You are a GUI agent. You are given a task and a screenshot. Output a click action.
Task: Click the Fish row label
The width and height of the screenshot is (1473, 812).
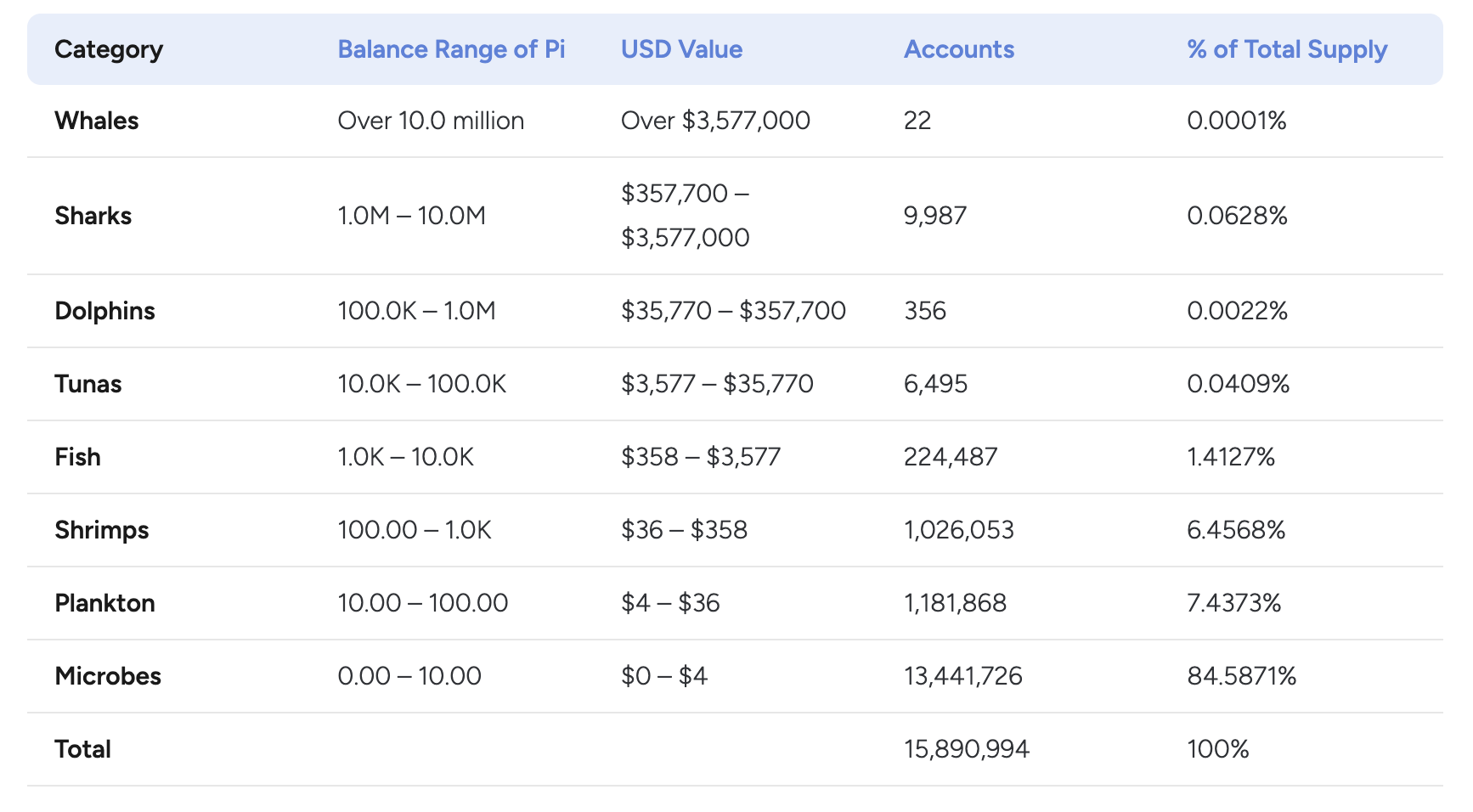click(x=77, y=457)
